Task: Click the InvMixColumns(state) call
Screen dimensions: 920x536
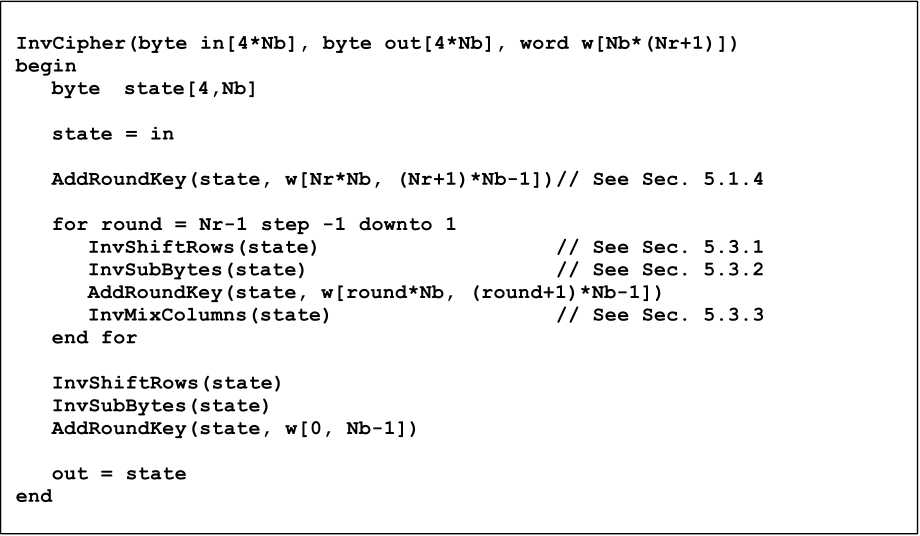Action: pos(209,315)
